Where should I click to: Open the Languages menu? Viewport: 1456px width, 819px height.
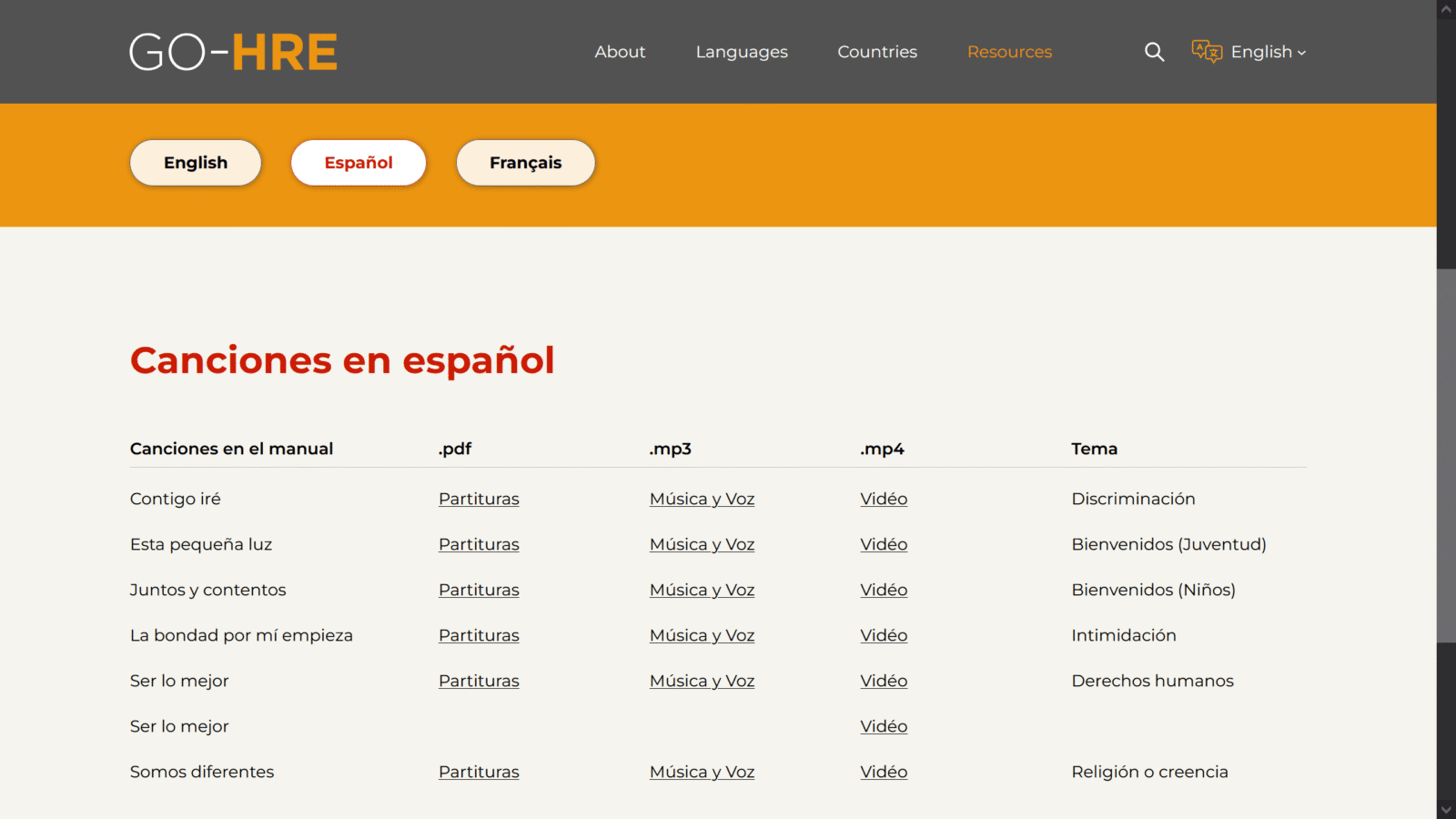click(x=742, y=52)
